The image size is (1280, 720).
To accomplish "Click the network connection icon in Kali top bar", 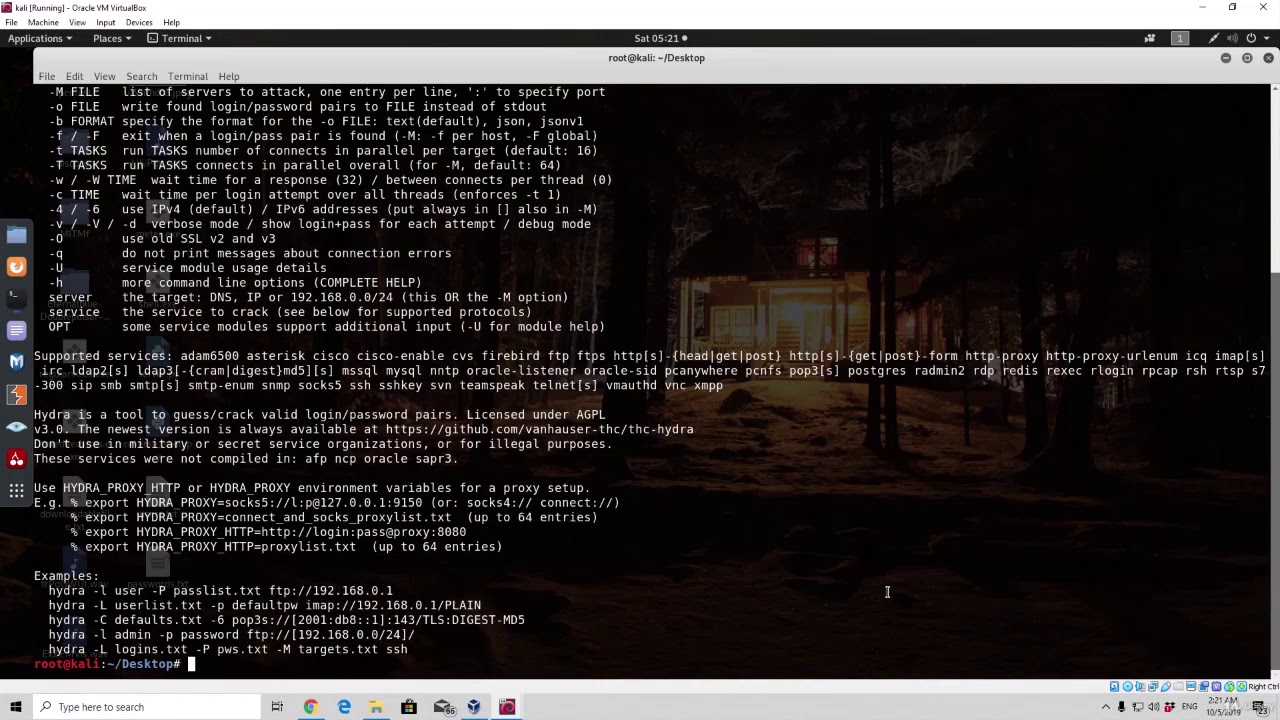I will point(1214,38).
